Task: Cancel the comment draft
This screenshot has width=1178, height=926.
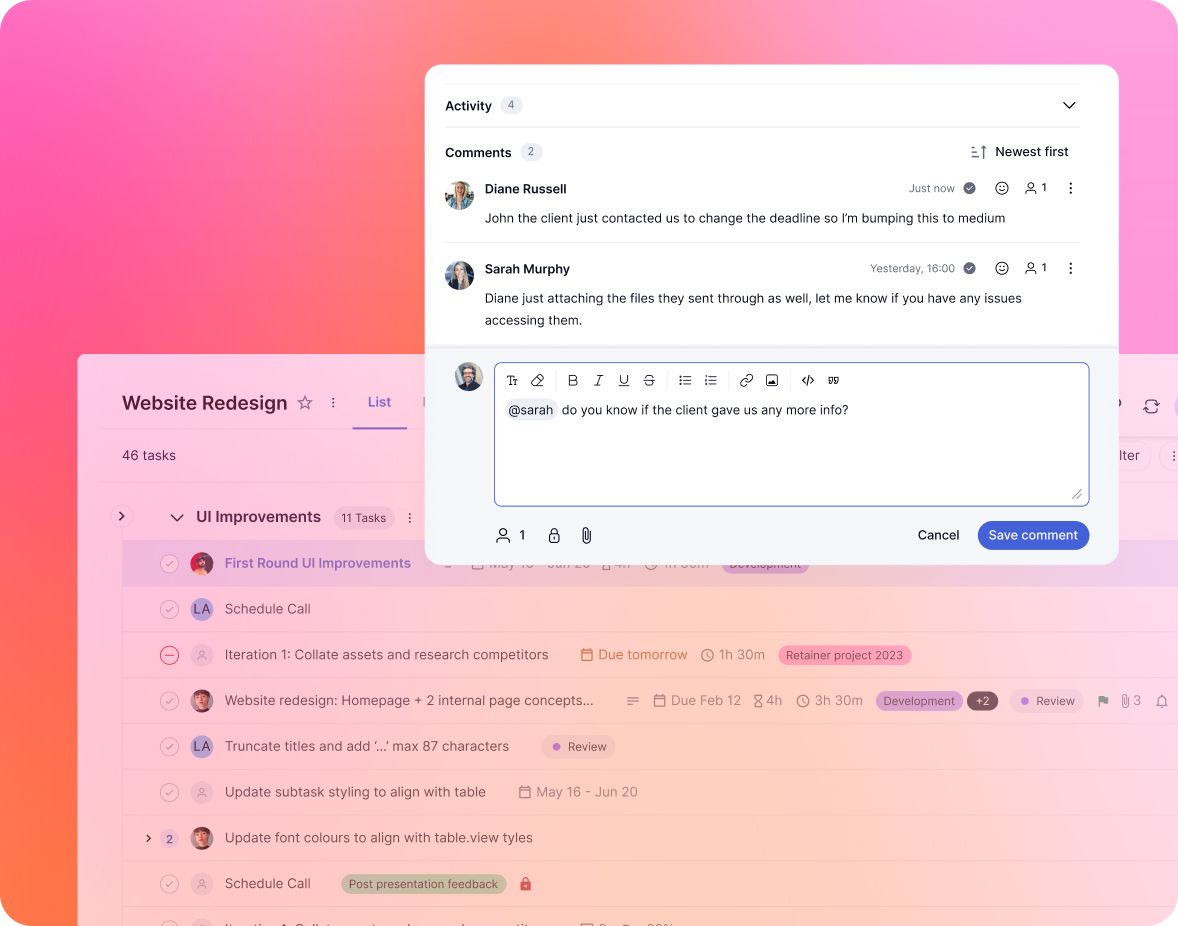Action: (938, 535)
